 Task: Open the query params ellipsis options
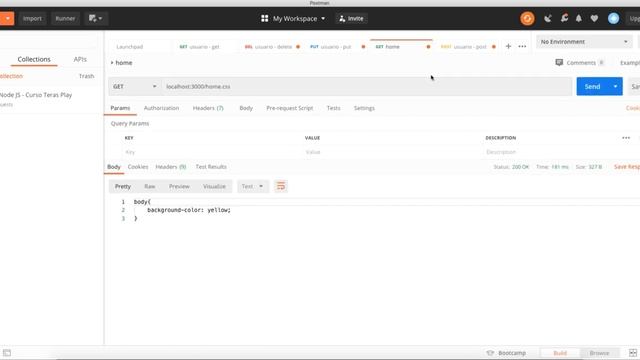[626, 138]
